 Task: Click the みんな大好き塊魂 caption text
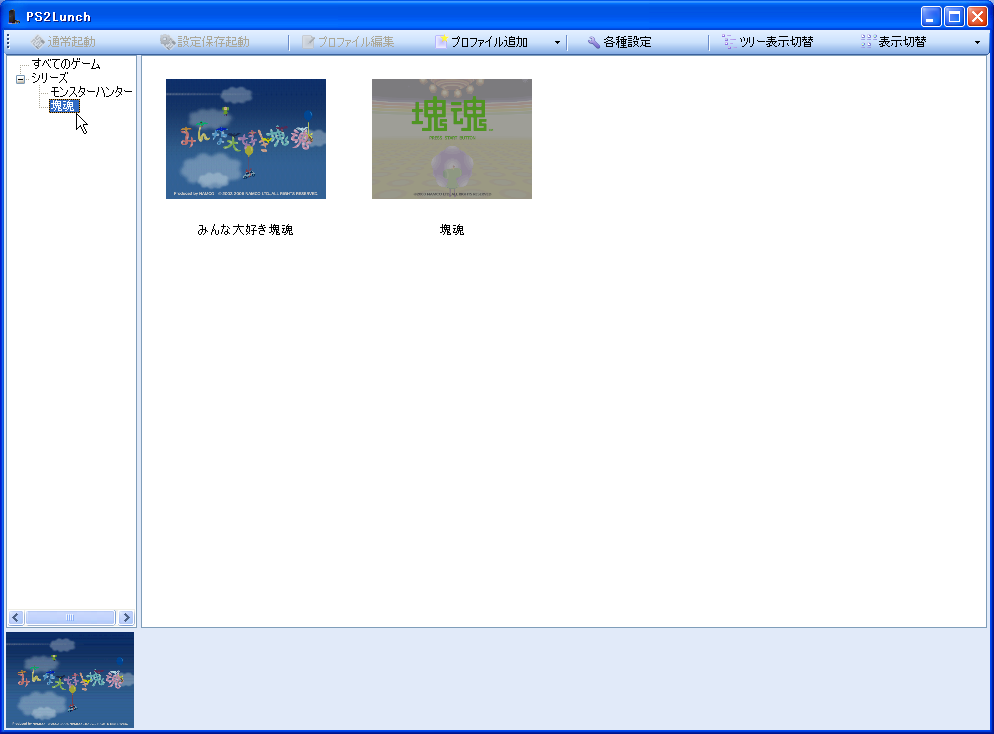(x=245, y=230)
